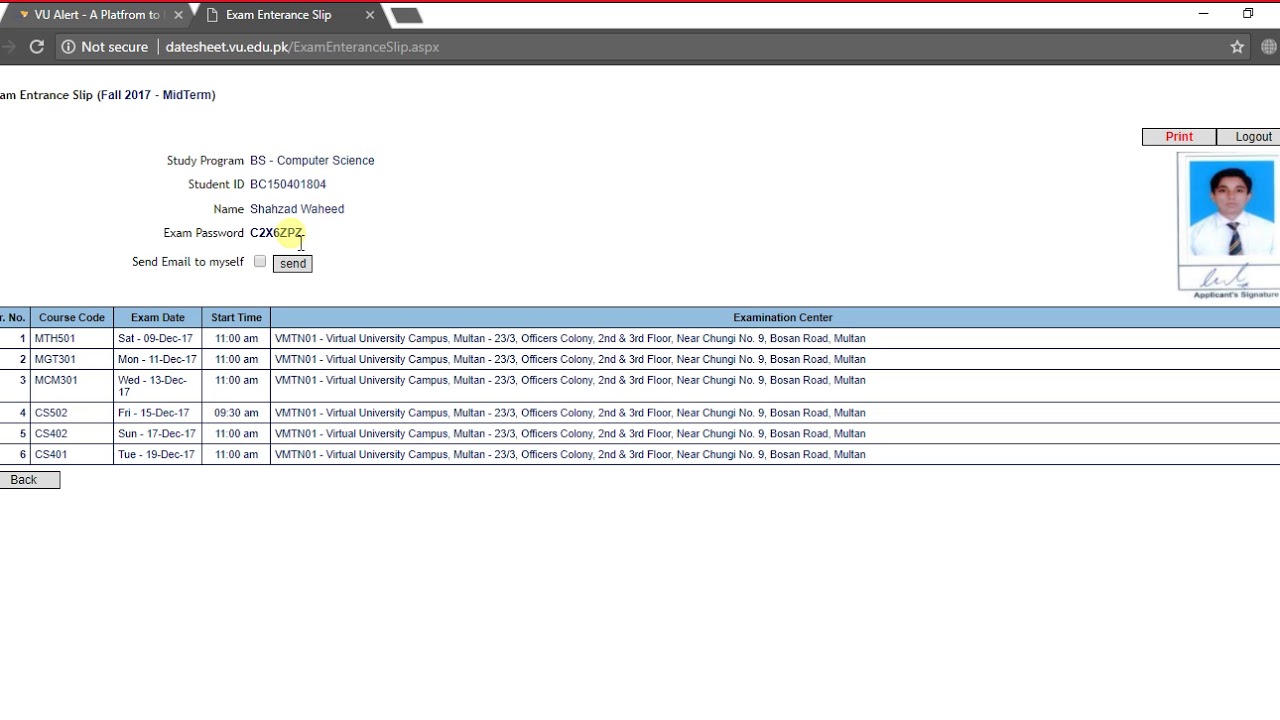Bookmark this page with the star icon
Image resolution: width=1280 pixels, height=720 pixels.
(1237, 47)
